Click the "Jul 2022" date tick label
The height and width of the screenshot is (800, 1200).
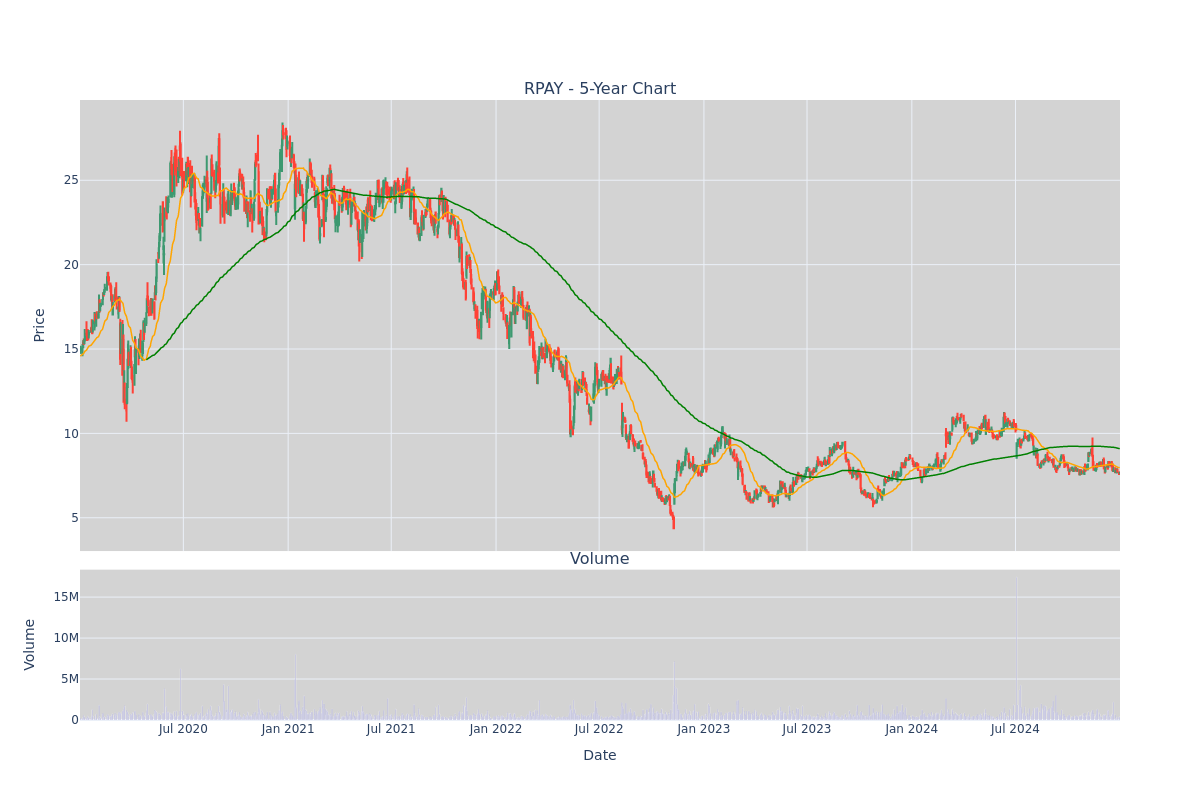pos(599,729)
